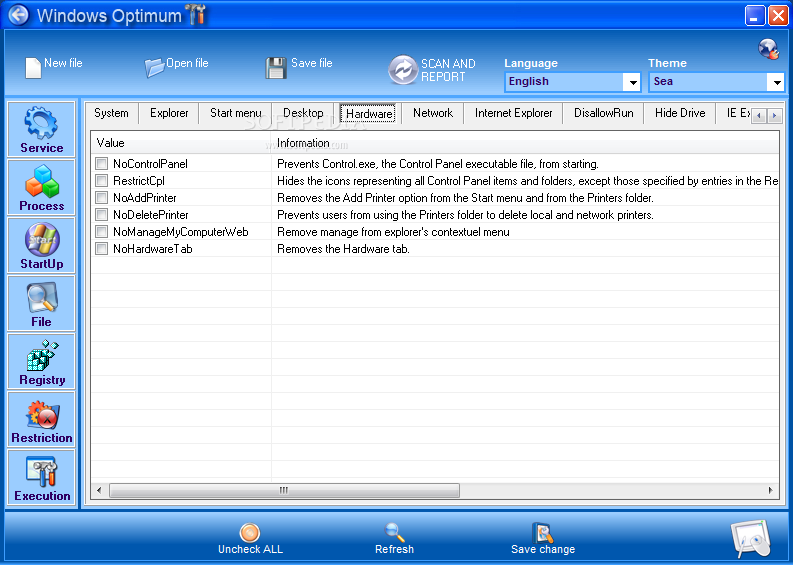Screen dimensions: 793x565
Task: Select the NoAddPrinter row text
Action: click(145, 198)
